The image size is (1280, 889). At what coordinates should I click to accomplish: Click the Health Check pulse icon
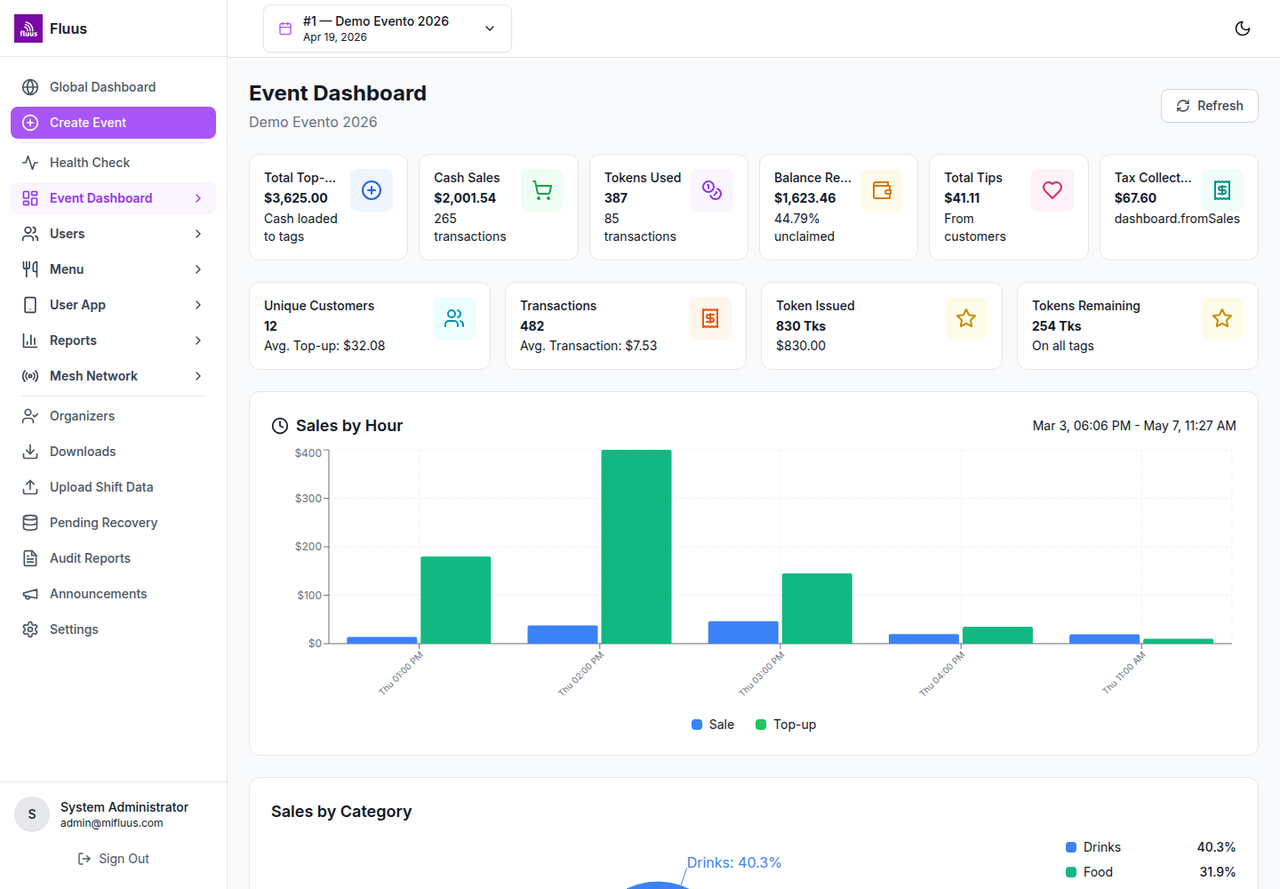click(30, 162)
